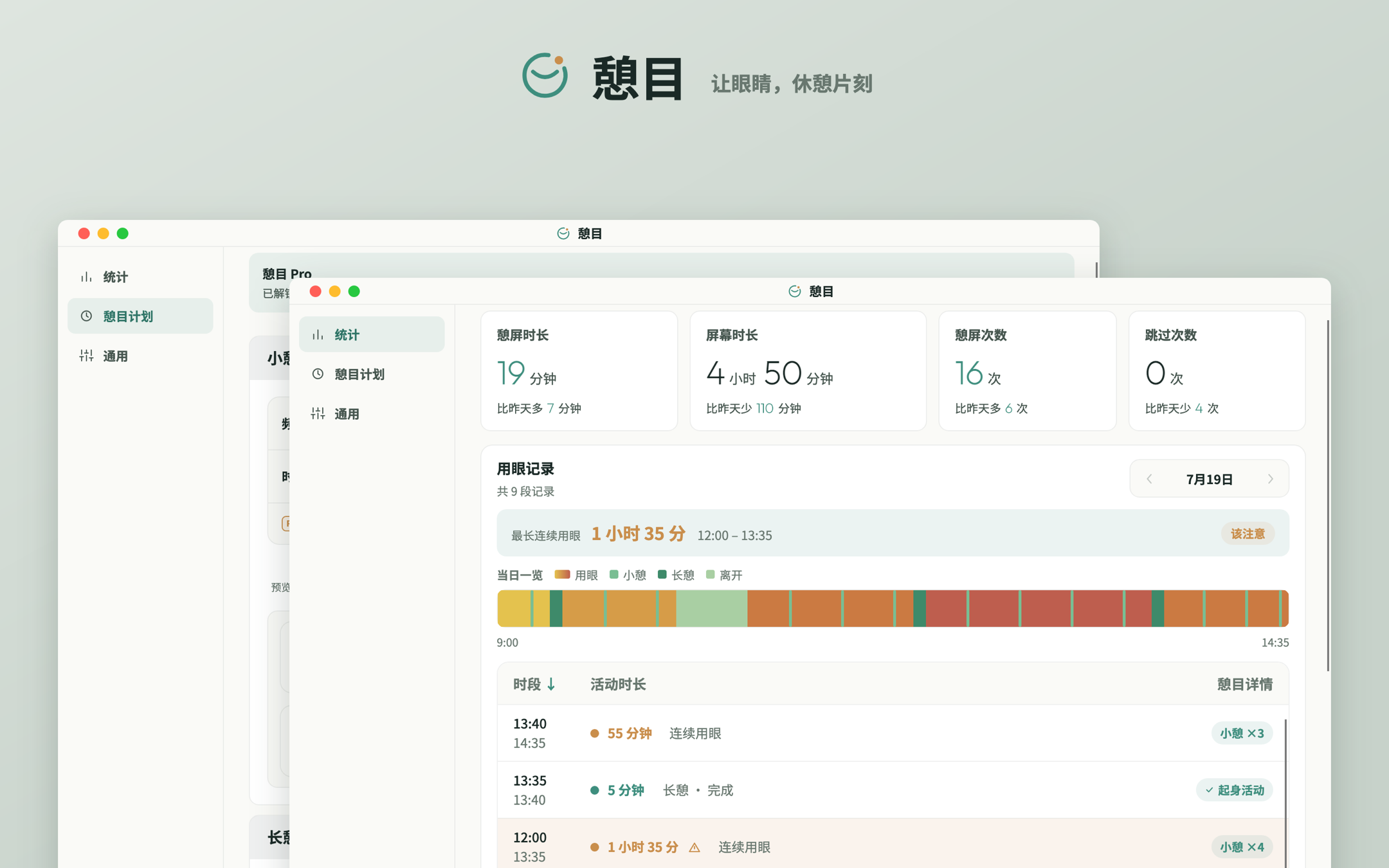
Task: Click the 小憩 ×3 badge
Action: pos(1242,733)
